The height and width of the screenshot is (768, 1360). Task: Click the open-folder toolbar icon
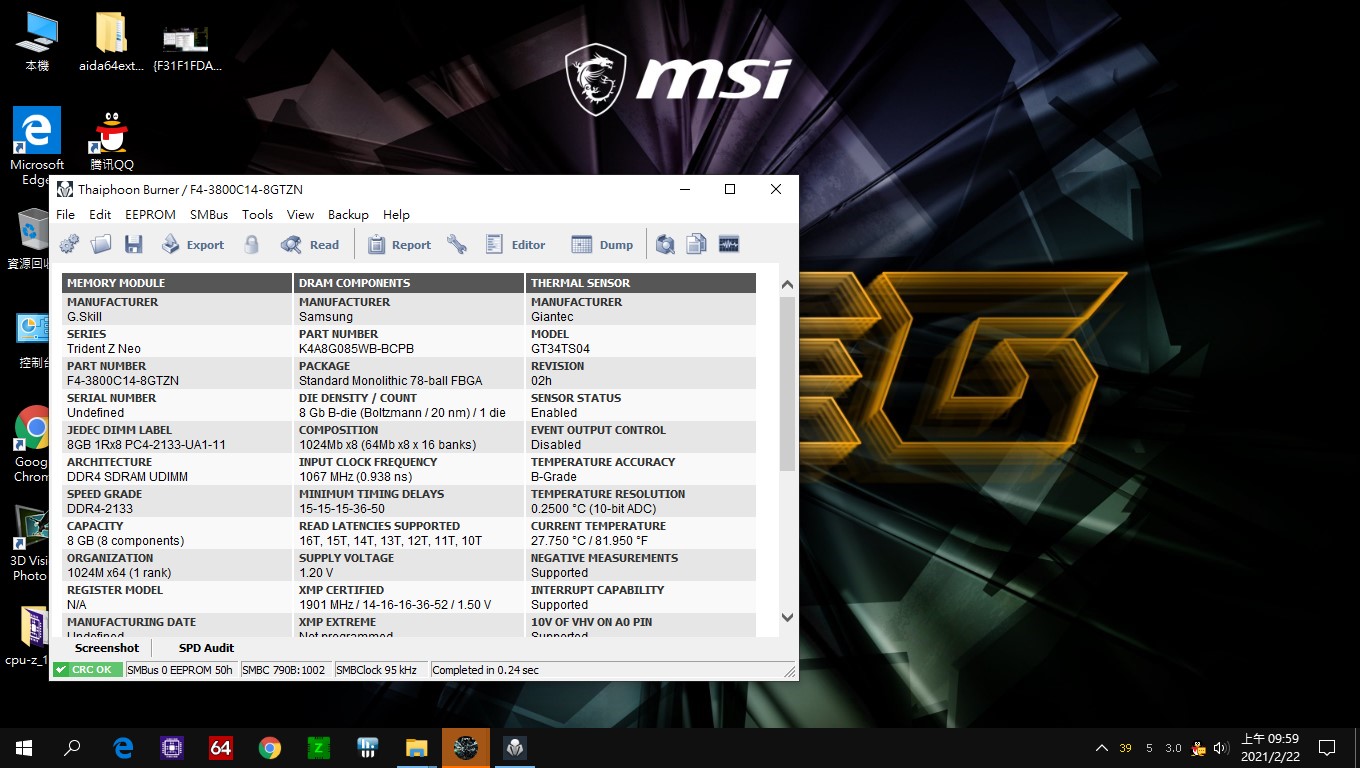tap(101, 244)
